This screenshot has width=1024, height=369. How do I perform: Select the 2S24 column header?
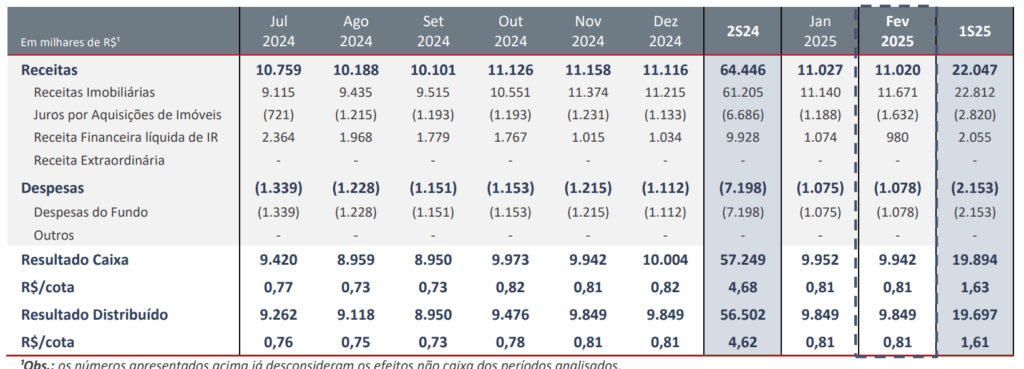pos(743,31)
